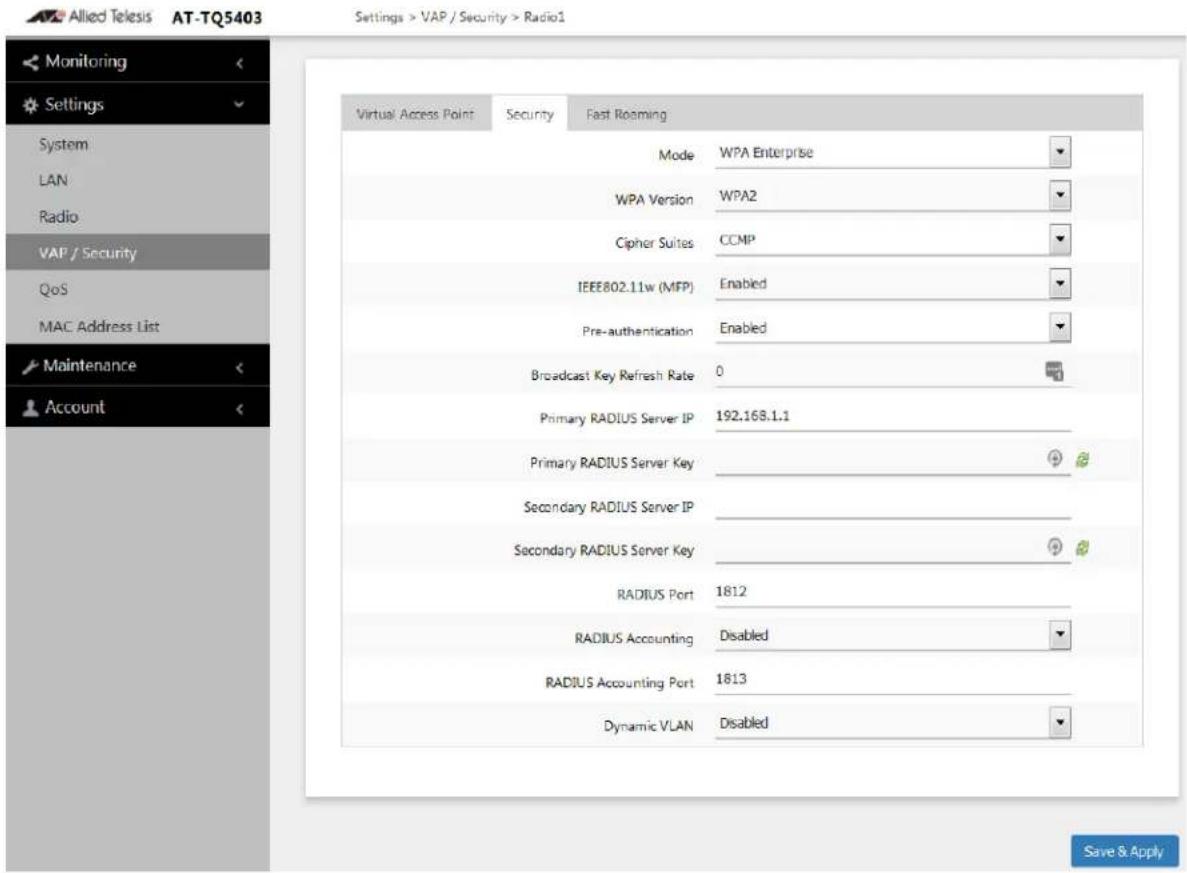Click the Secondary RADIUS Server IP field
This screenshot has height=873, width=1187.
893,504
